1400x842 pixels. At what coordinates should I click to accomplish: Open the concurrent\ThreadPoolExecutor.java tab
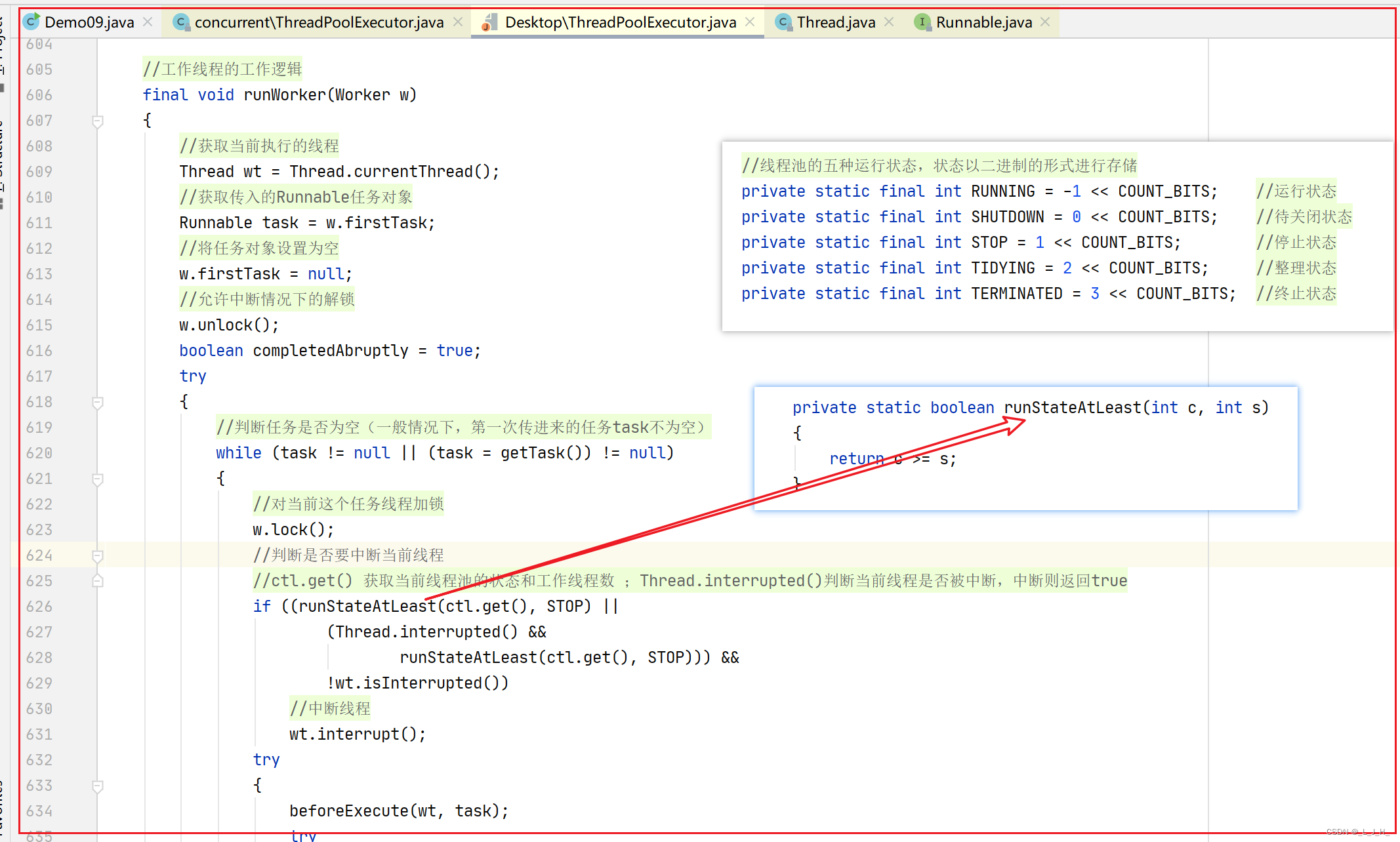(x=319, y=22)
